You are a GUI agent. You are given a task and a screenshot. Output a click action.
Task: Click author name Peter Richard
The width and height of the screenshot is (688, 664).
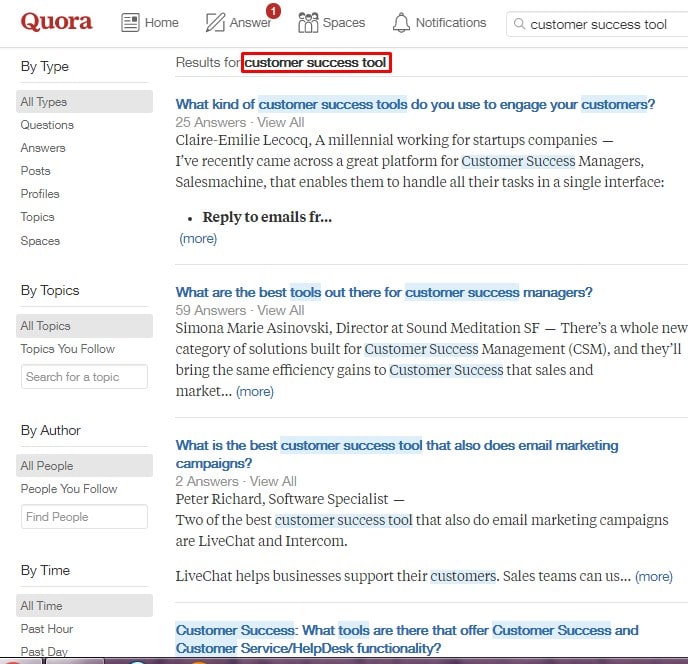219,499
